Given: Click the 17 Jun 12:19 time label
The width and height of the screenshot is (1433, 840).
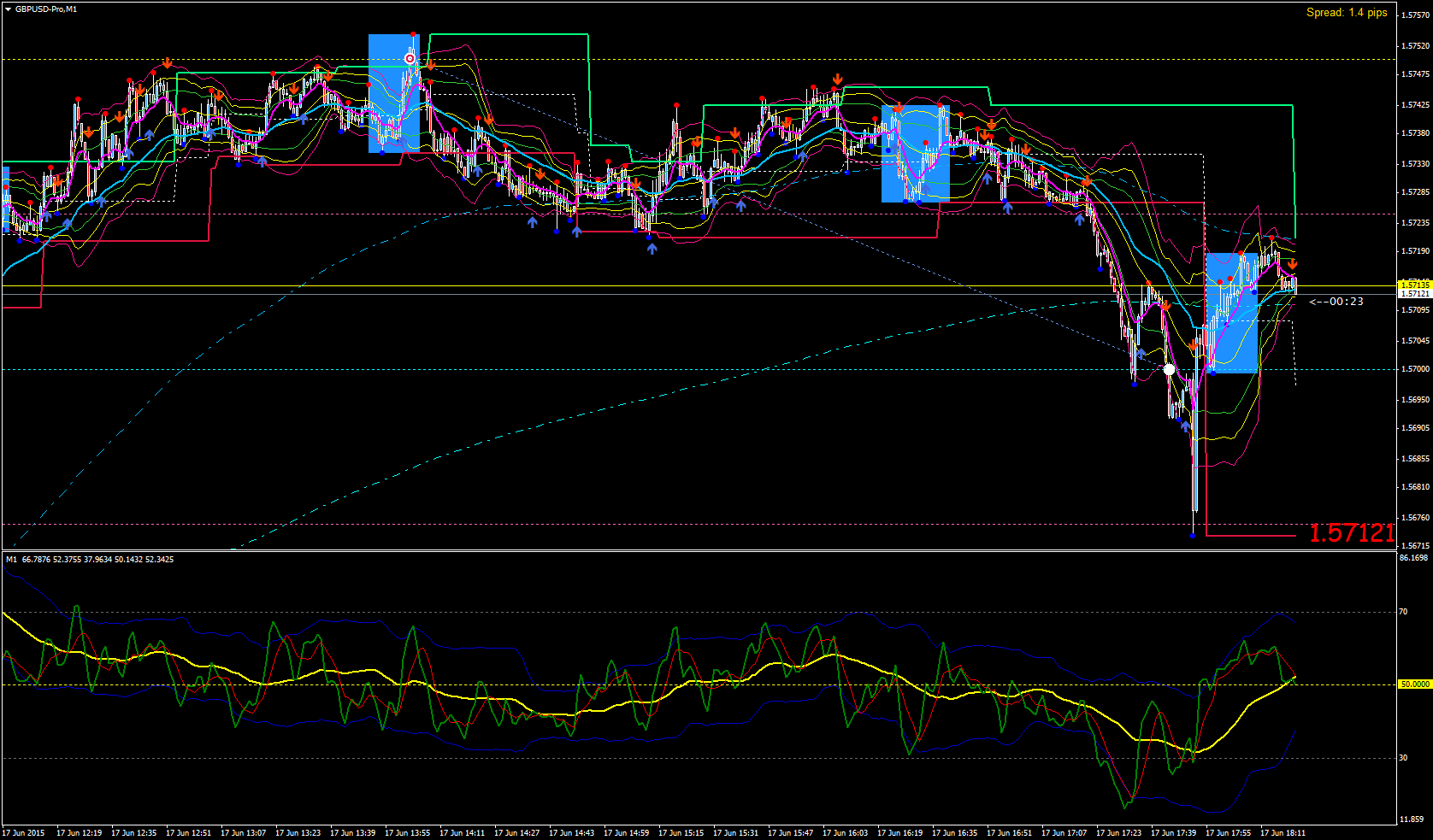Looking at the screenshot, I should (80, 832).
